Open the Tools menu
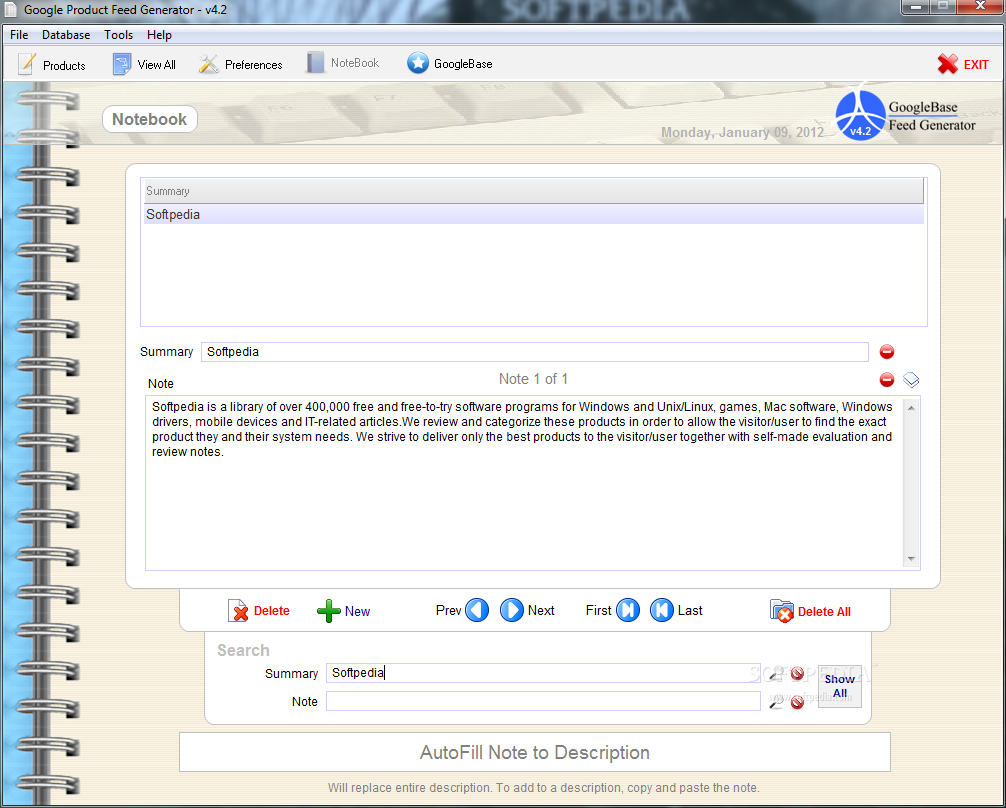This screenshot has height=808, width=1006. tap(119, 35)
